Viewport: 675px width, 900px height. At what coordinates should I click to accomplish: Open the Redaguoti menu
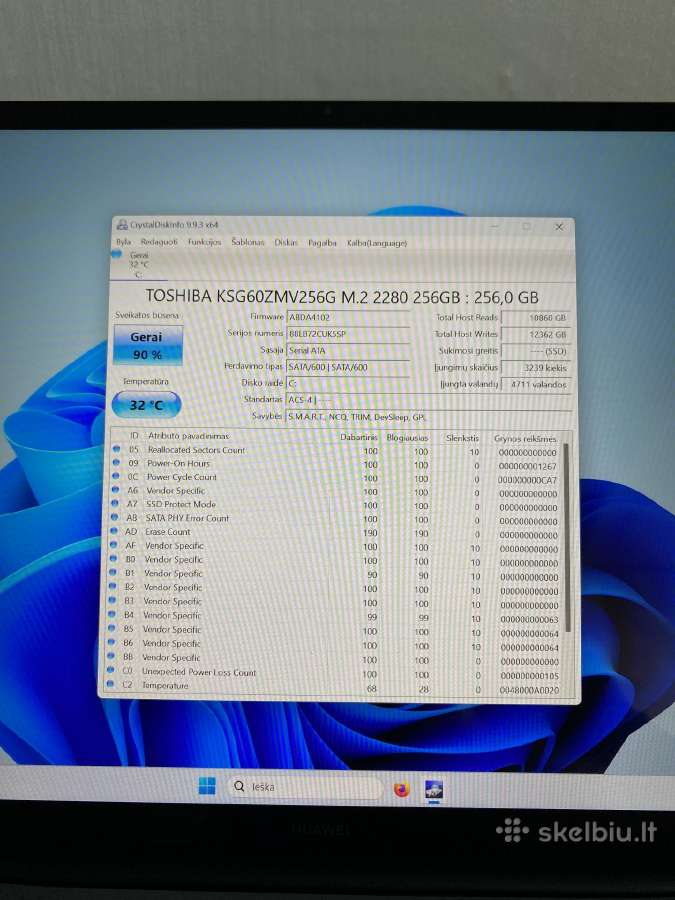click(x=159, y=242)
